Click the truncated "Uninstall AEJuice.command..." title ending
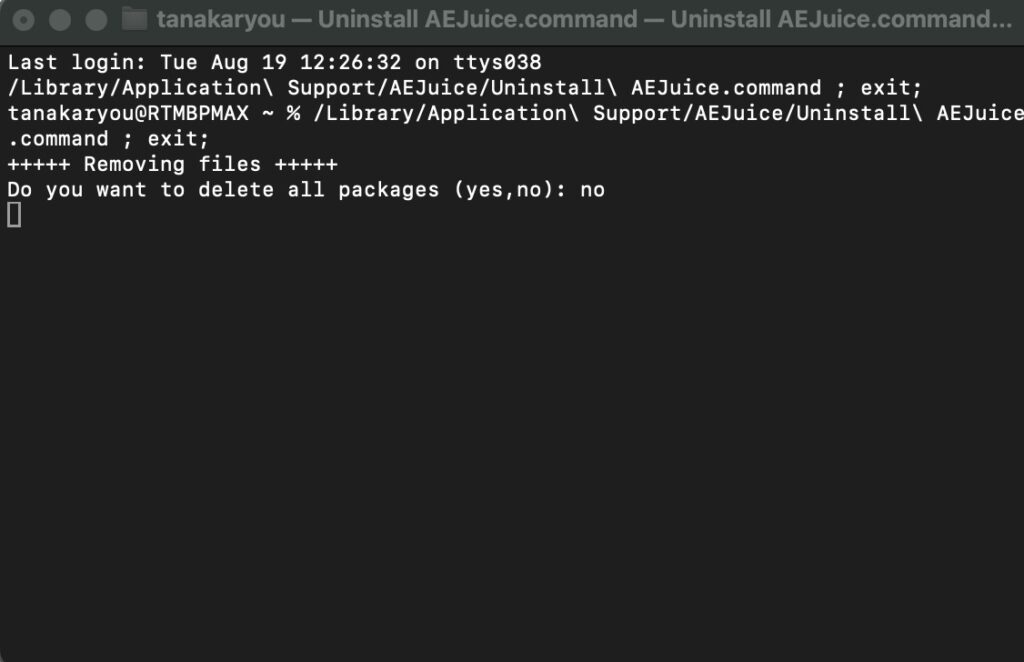The image size is (1024, 662). click(x=841, y=20)
